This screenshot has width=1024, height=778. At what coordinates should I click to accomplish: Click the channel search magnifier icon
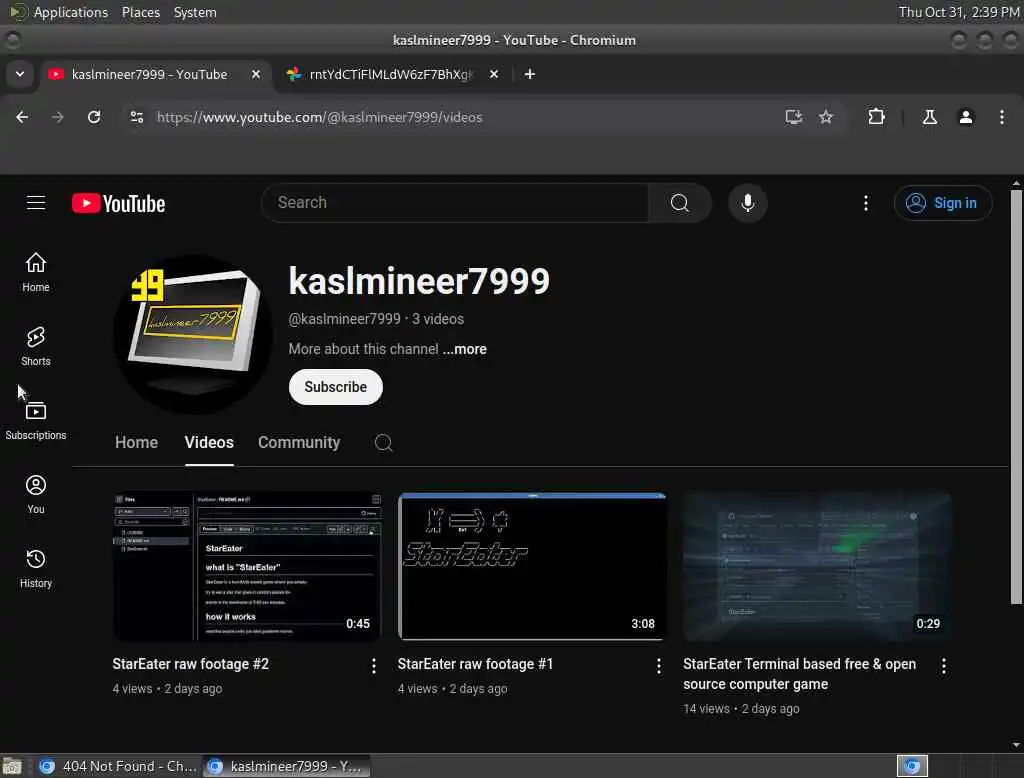pos(383,443)
